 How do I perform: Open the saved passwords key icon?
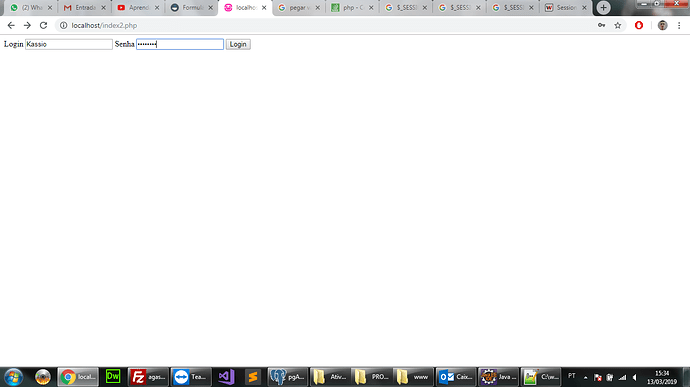[x=602, y=26]
